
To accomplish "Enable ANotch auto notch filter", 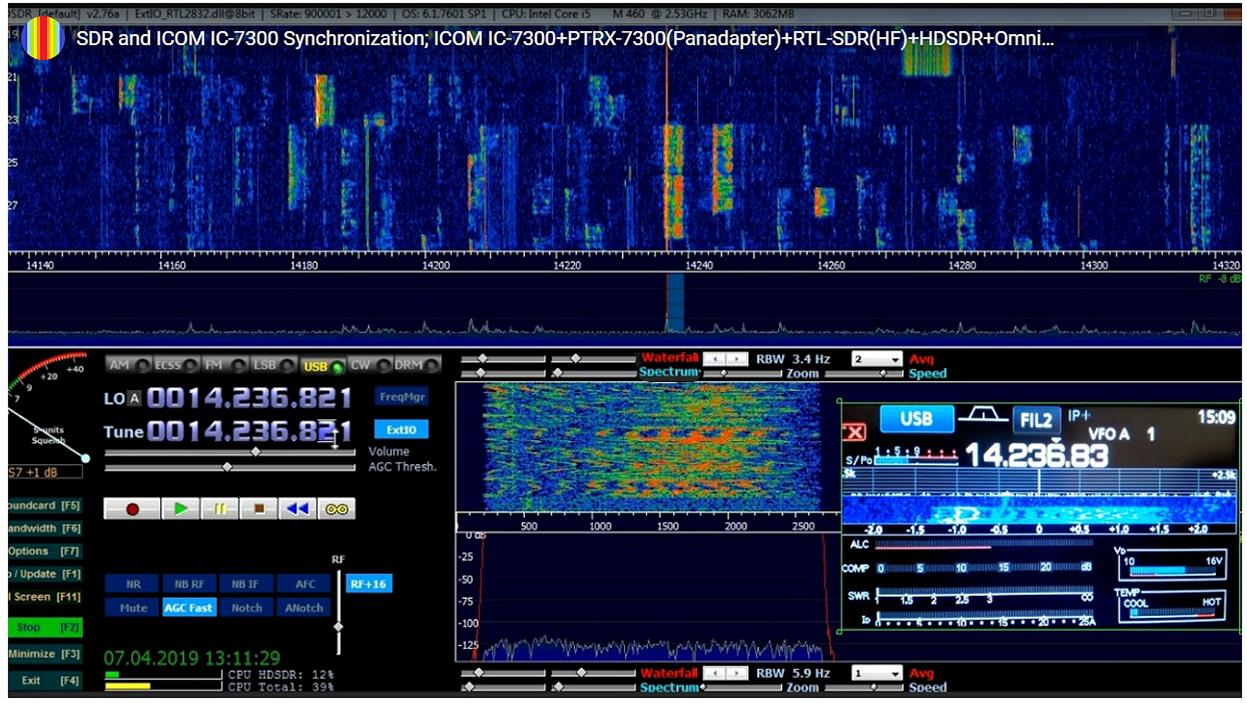I will click(x=304, y=607).
